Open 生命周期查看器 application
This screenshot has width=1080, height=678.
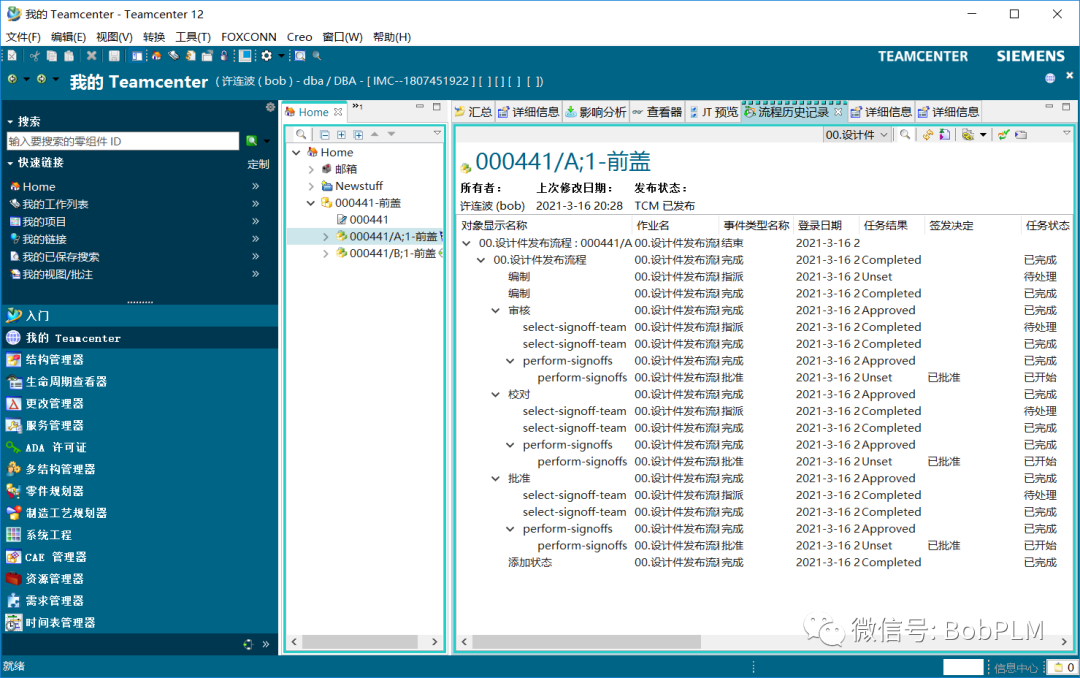(140, 382)
